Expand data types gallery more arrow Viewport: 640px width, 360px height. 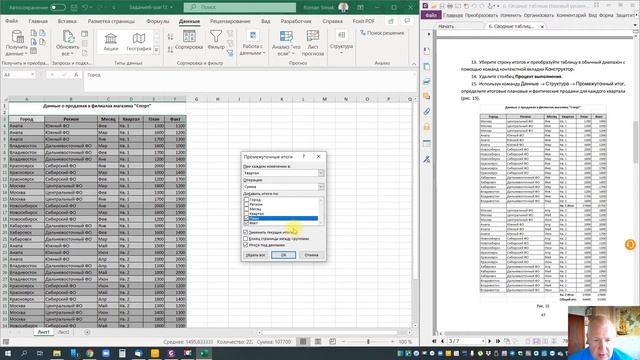click(157, 50)
